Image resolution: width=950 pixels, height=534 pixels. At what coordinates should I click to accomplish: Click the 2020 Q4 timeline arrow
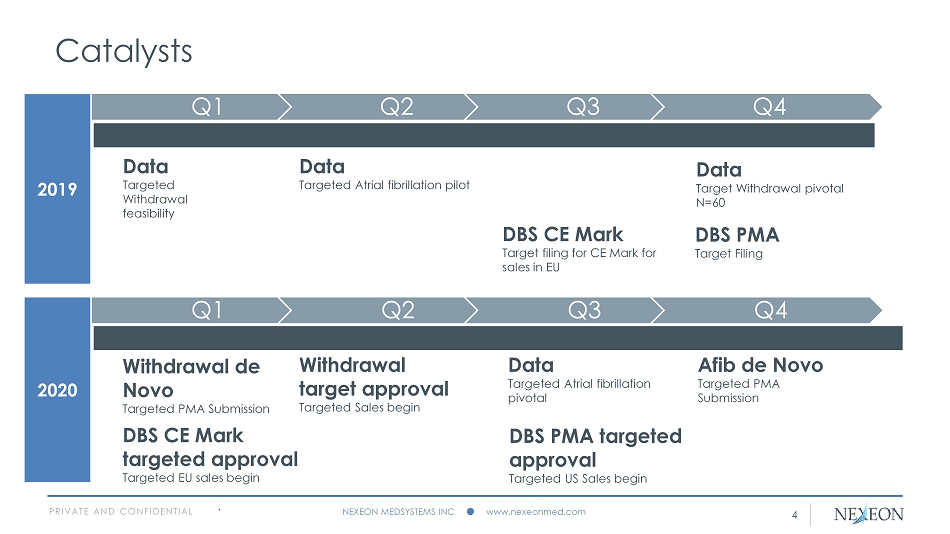[770, 310]
